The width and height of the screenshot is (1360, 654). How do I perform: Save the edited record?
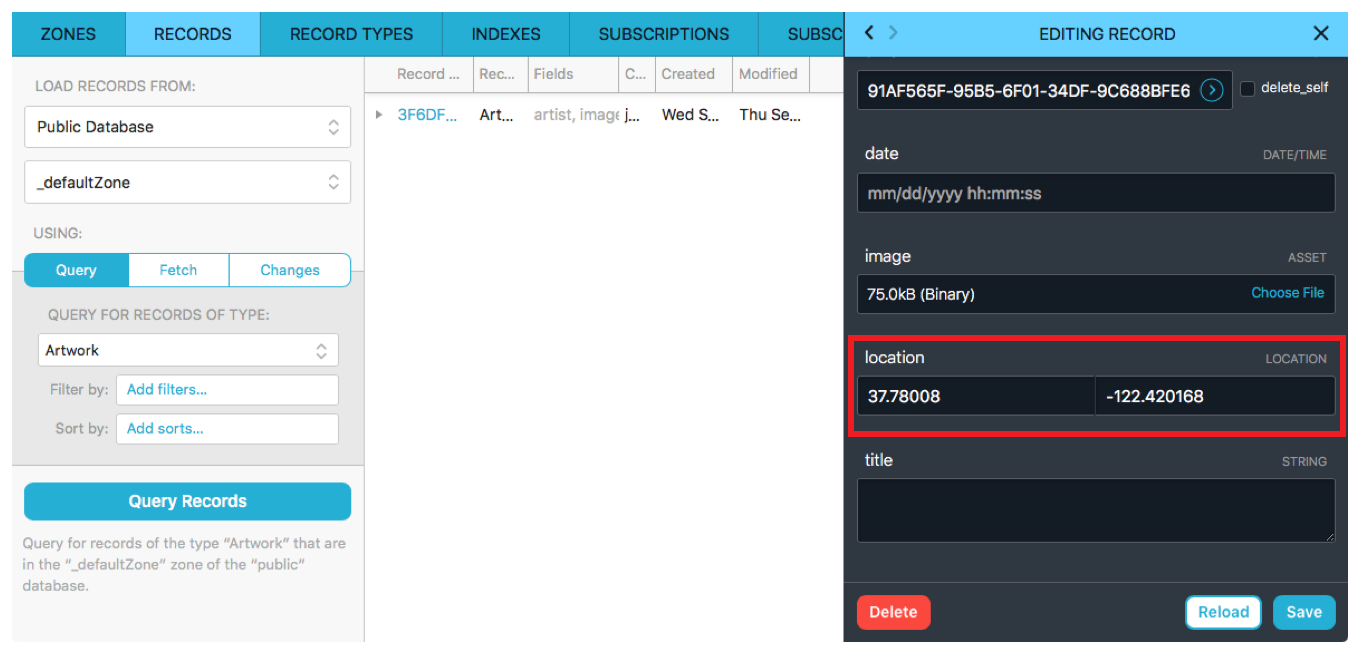(x=1303, y=612)
